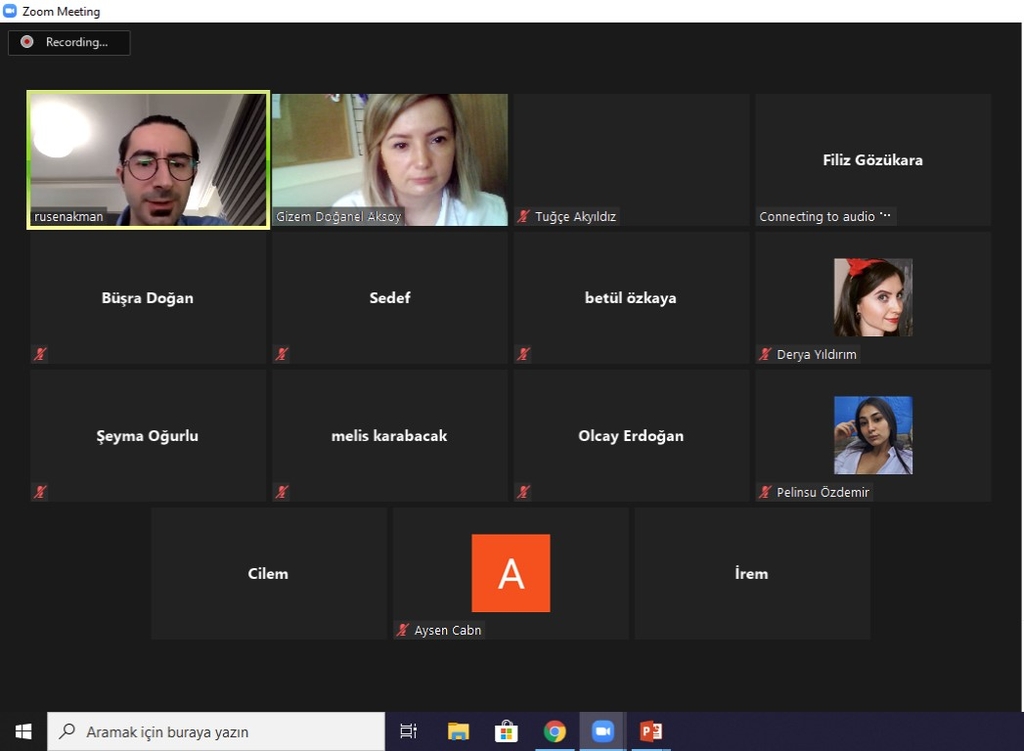1024x751 pixels.
Task: Select the Cilem participant tile
Action: 268,573
